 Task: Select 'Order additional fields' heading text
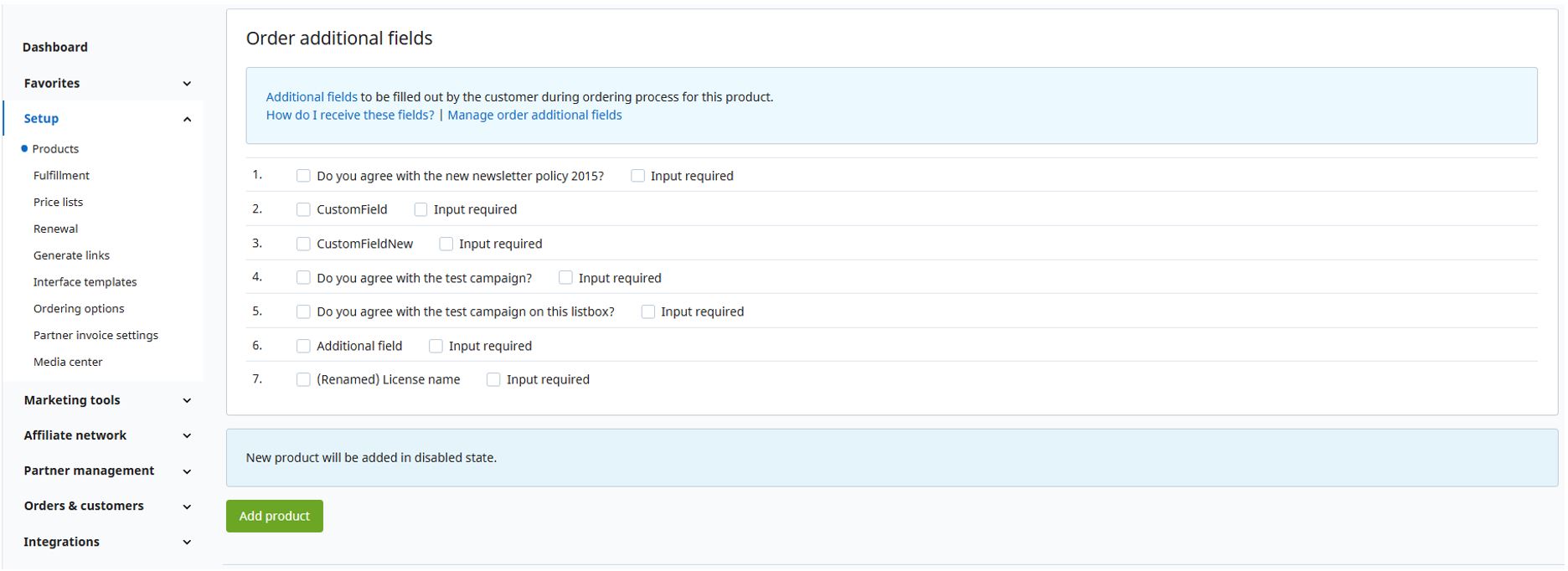point(339,38)
